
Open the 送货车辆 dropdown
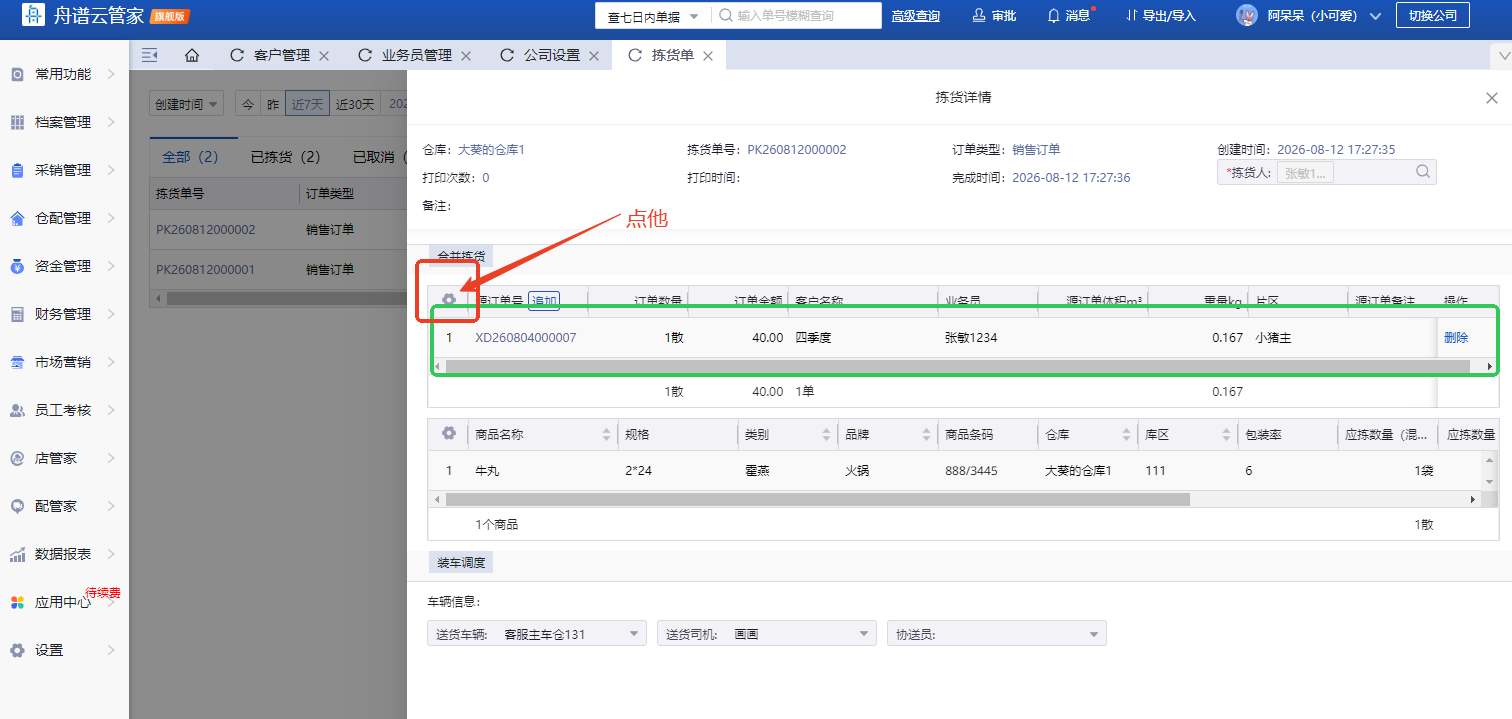pos(537,634)
